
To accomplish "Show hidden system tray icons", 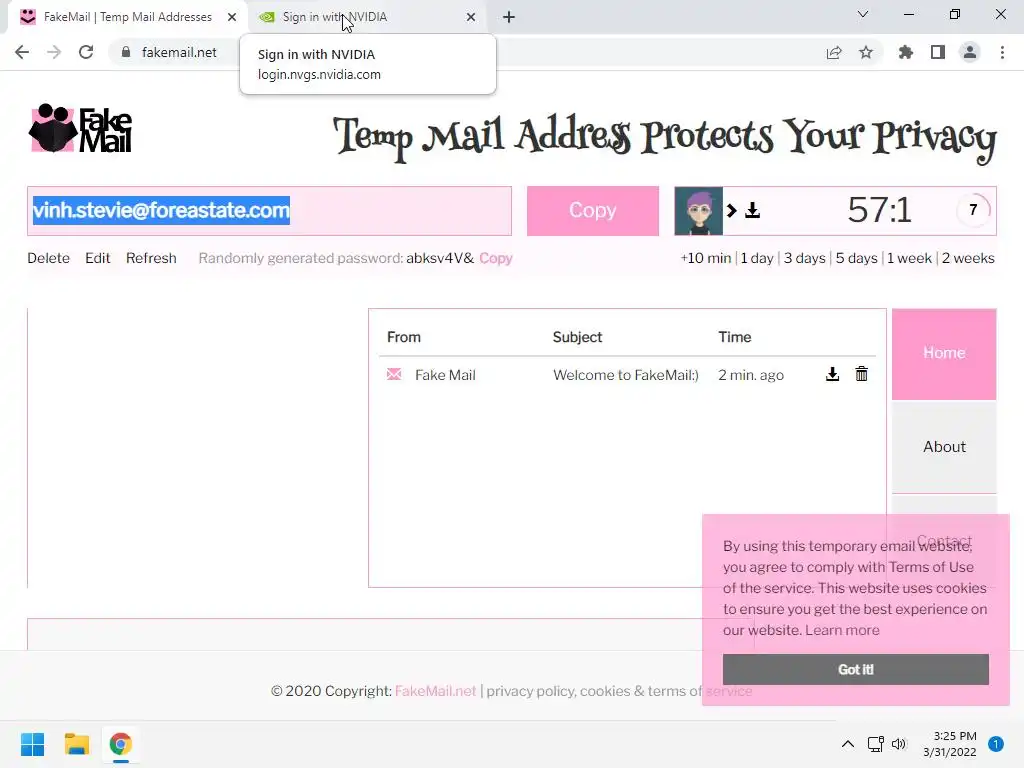I will coord(848,744).
